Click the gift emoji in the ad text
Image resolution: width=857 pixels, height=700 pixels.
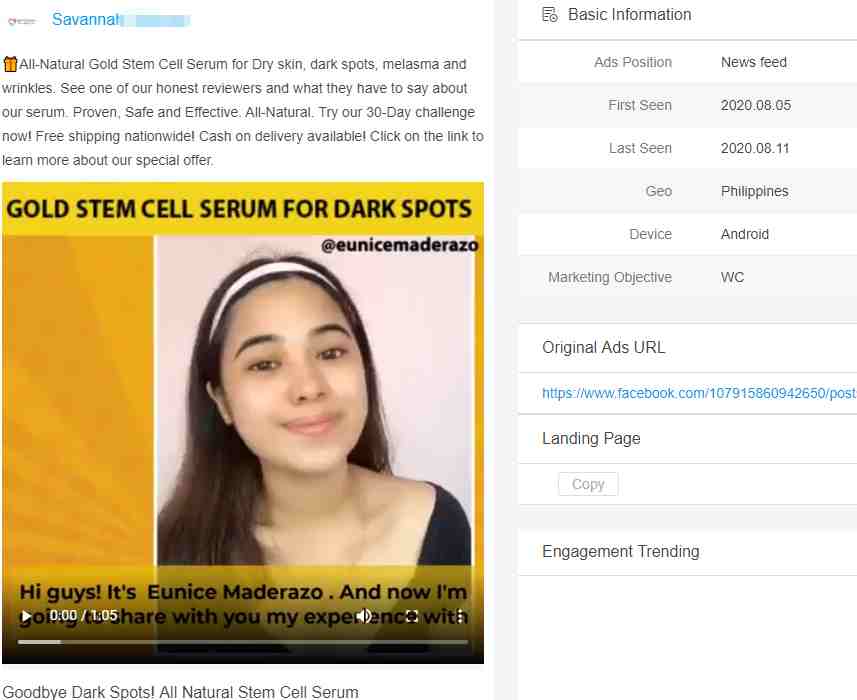pyautogui.click(x=10, y=64)
